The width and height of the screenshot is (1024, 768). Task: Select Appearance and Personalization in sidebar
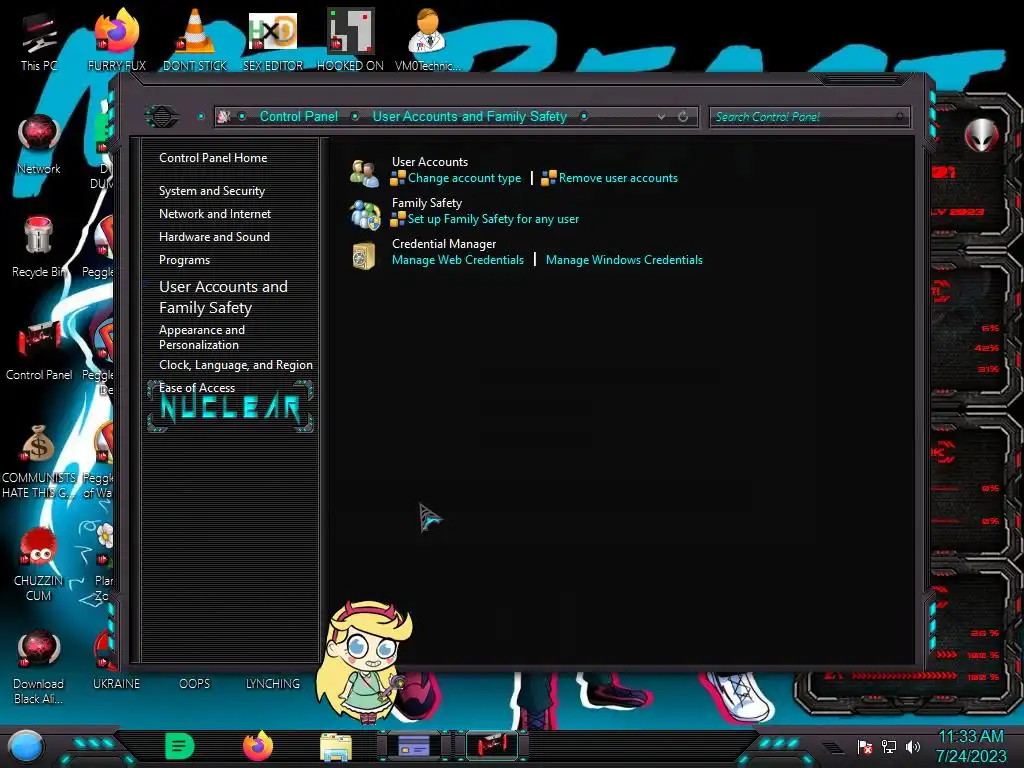(202, 337)
